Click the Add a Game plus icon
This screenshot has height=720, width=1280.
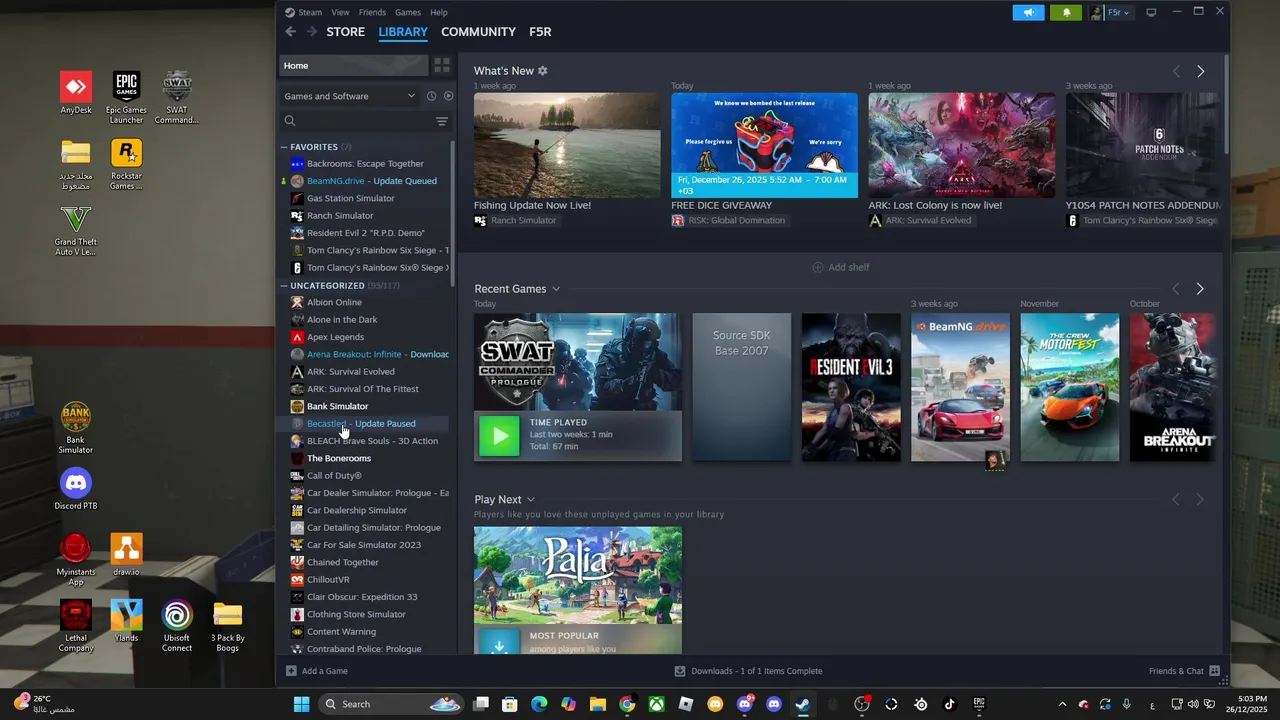point(291,671)
